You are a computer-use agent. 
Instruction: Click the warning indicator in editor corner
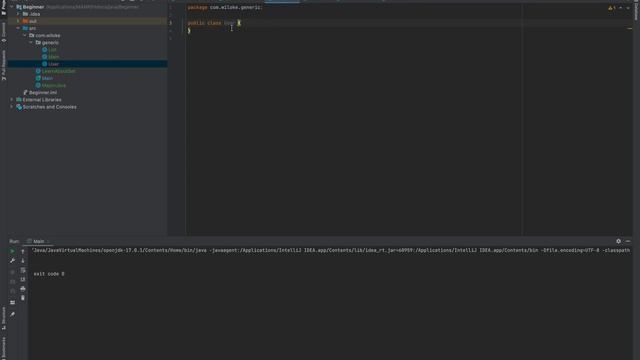click(611, 8)
